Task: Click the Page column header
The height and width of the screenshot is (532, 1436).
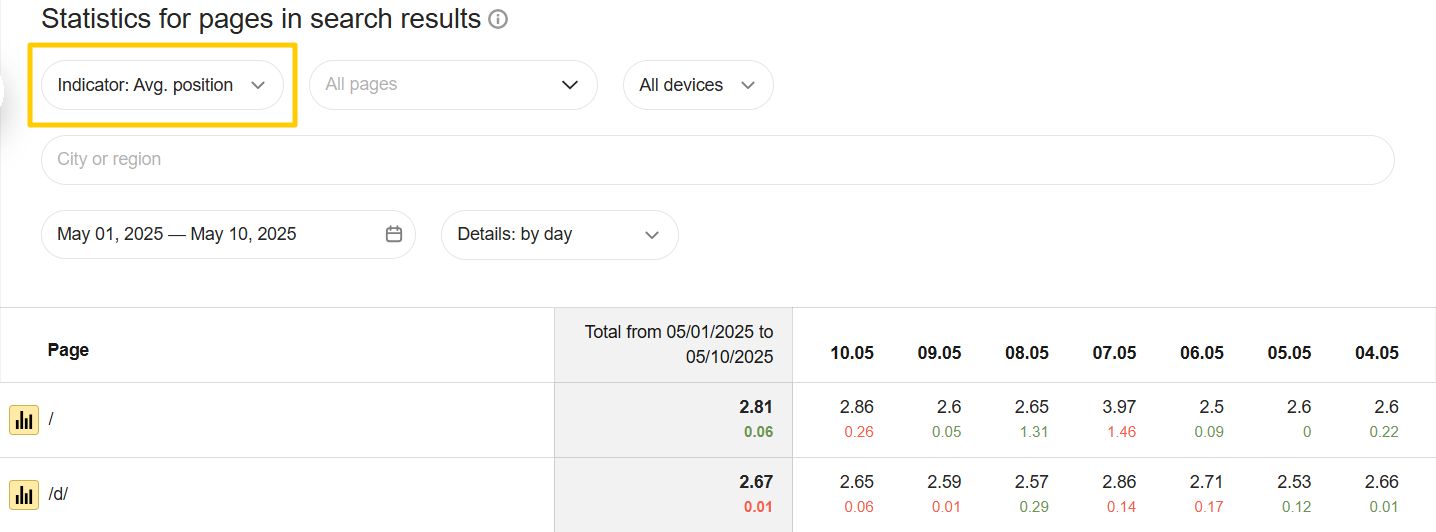Action: tap(68, 350)
